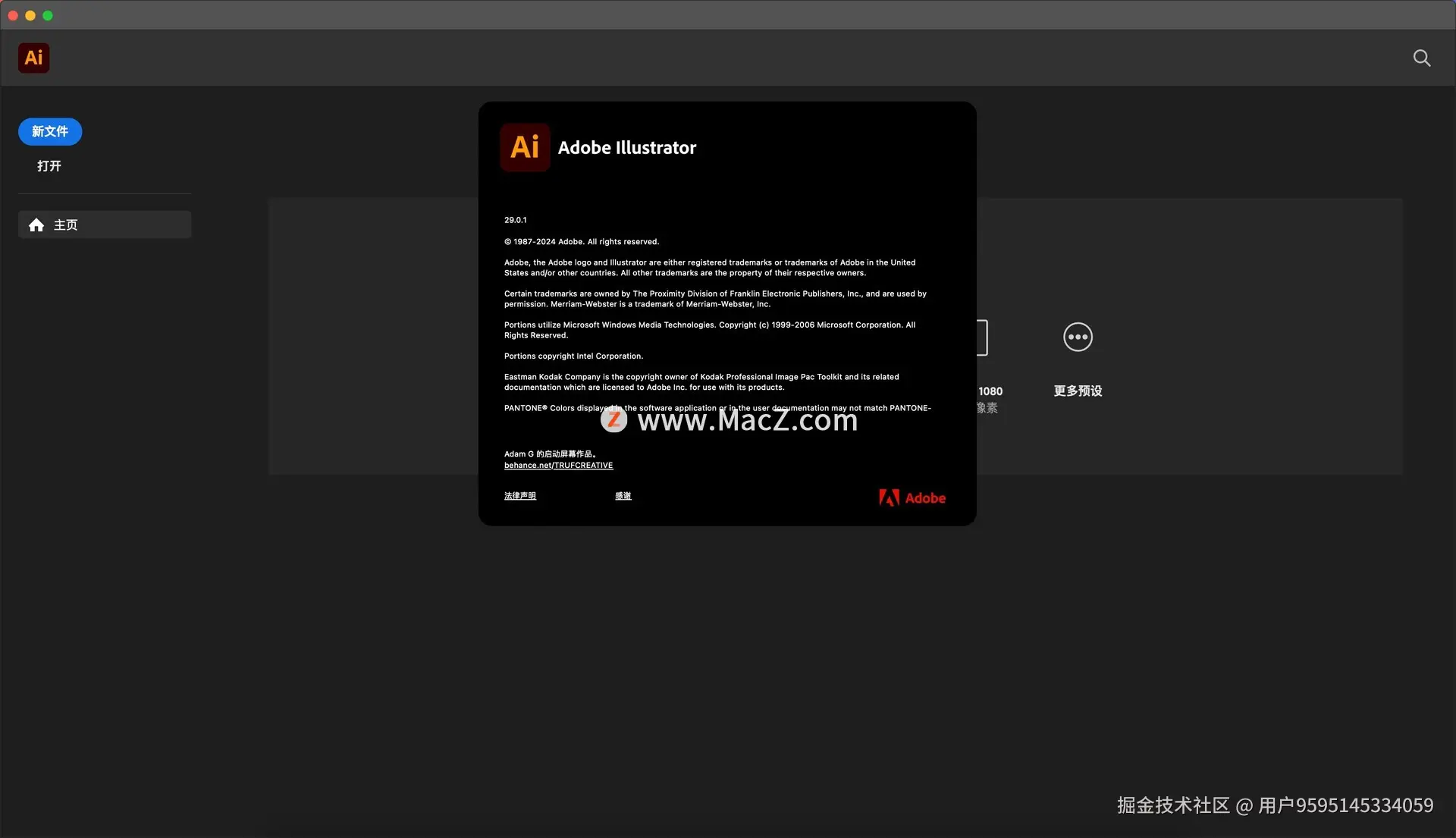
Task: Click the Adam G artwork credit text
Action: (x=551, y=454)
